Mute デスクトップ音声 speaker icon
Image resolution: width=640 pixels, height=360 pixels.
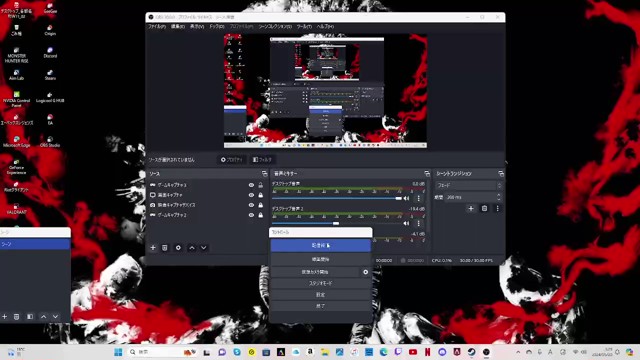(x=406, y=198)
